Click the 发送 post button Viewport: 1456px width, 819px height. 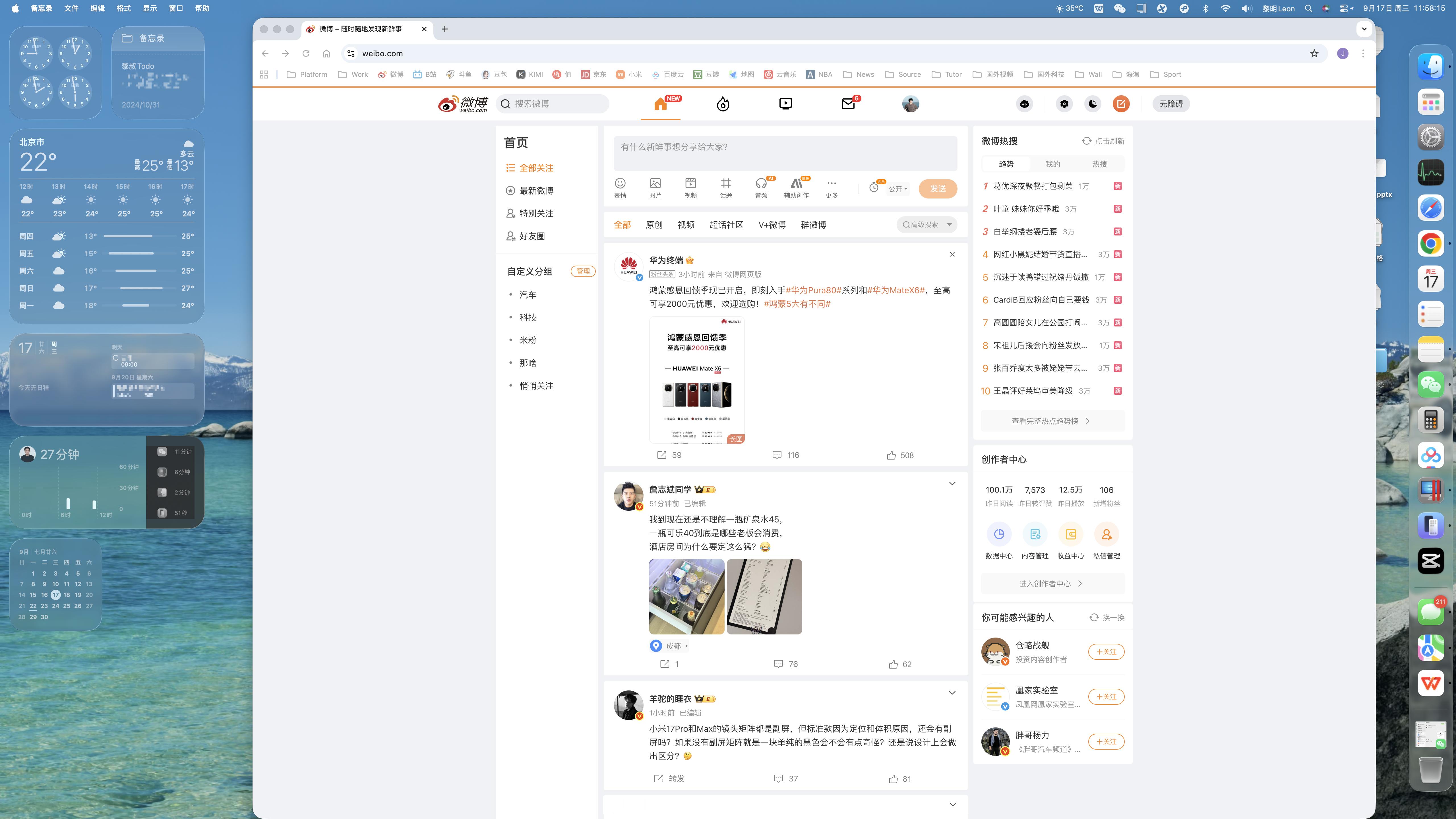point(938,189)
